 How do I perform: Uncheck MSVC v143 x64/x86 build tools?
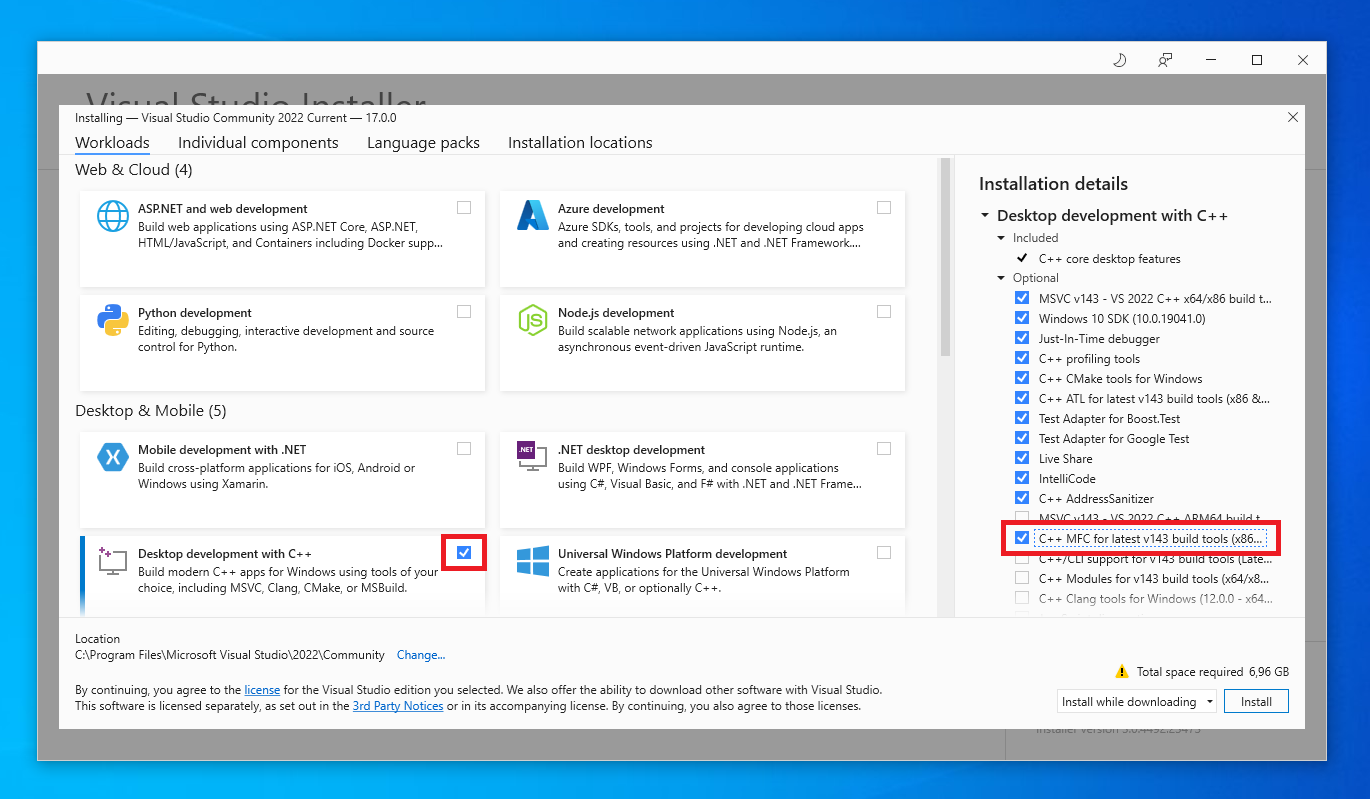(1022, 298)
